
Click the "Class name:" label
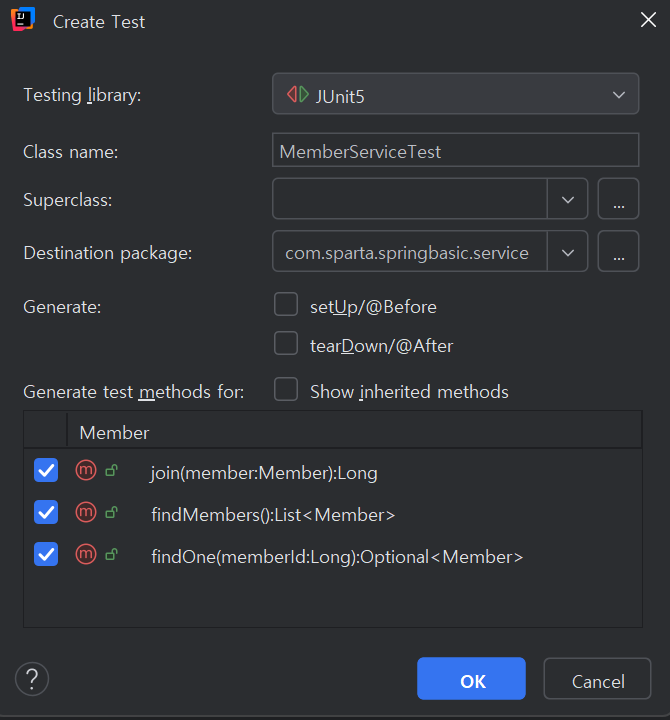(x=71, y=152)
